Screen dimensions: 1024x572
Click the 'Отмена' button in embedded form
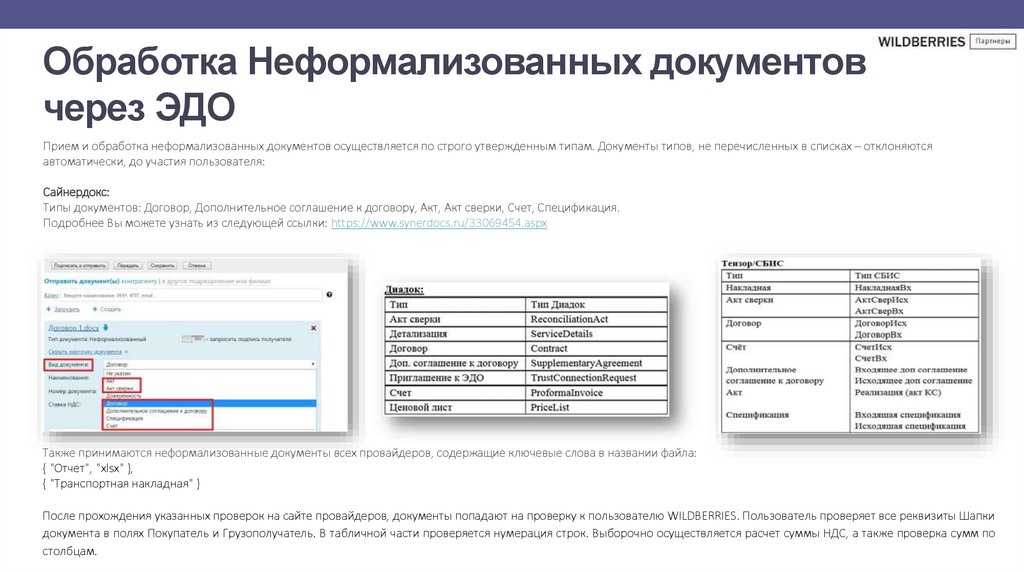(x=197, y=266)
